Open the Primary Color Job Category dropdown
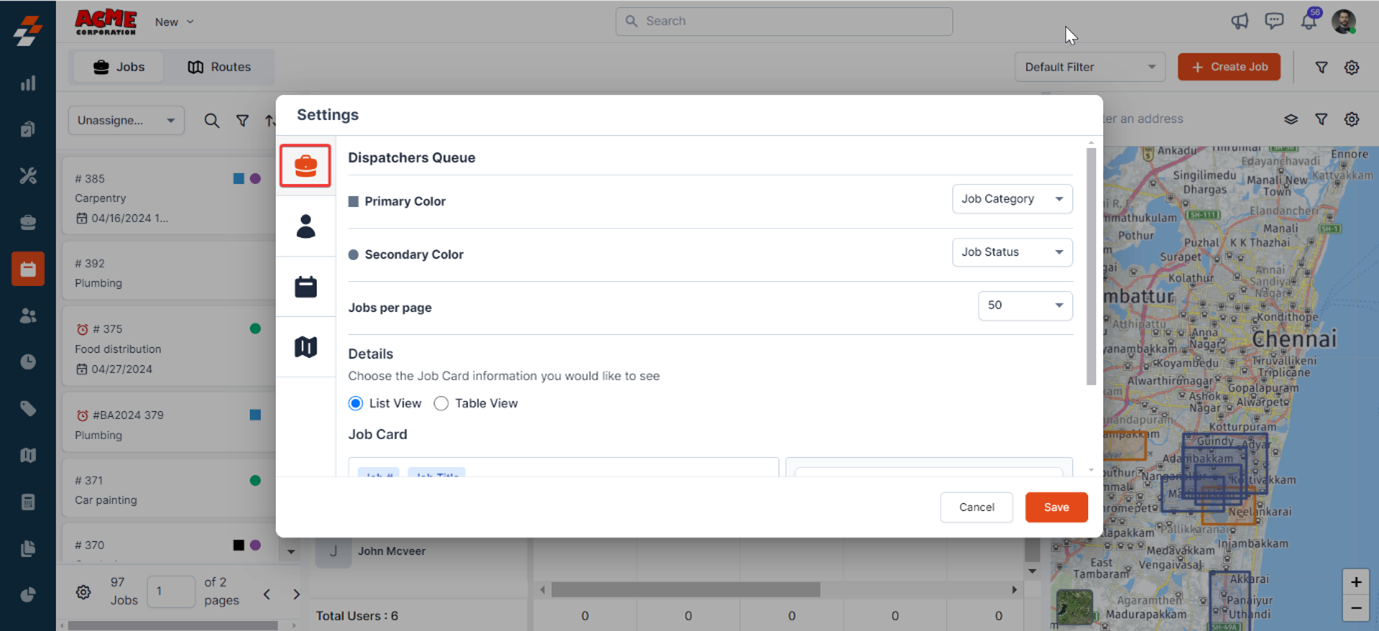 click(x=1012, y=199)
